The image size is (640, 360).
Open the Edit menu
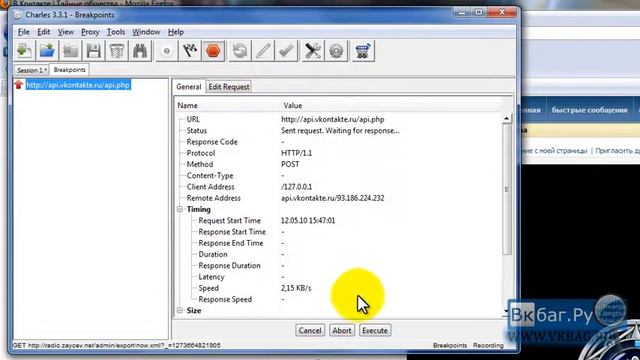(x=44, y=32)
